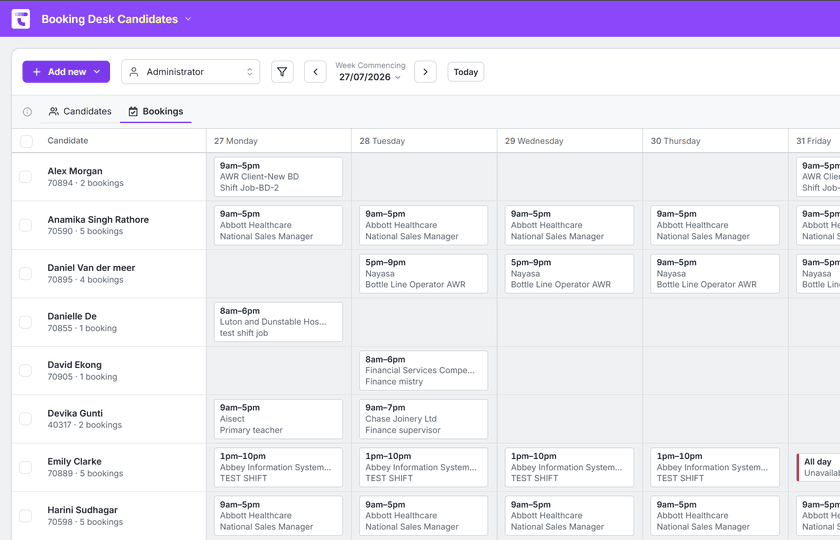Open the Add new dropdown button

click(x=66, y=72)
